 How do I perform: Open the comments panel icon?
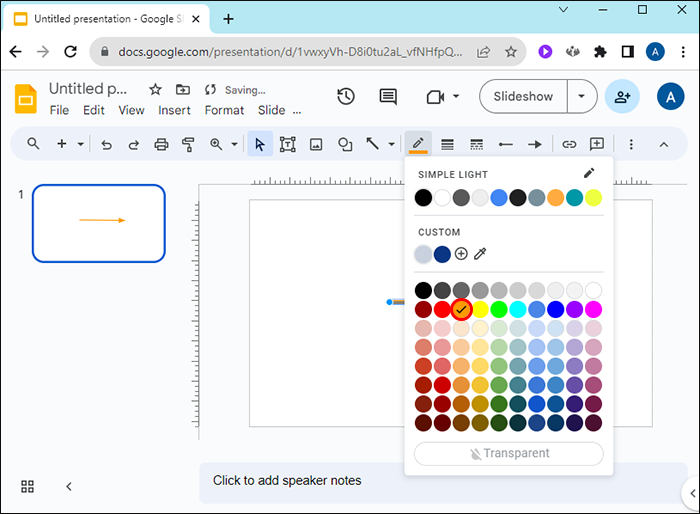(388, 96)
